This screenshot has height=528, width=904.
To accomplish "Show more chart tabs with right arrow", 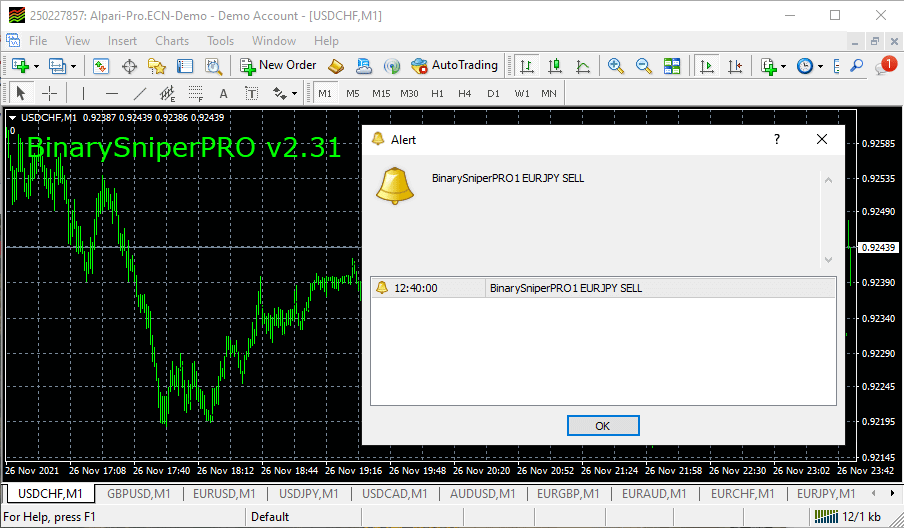I will click(892, 493).
